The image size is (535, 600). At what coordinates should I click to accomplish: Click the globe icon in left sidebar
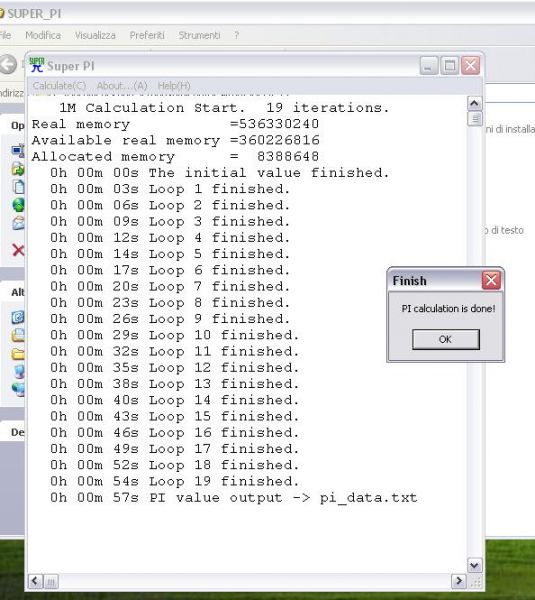pos(18,205)
